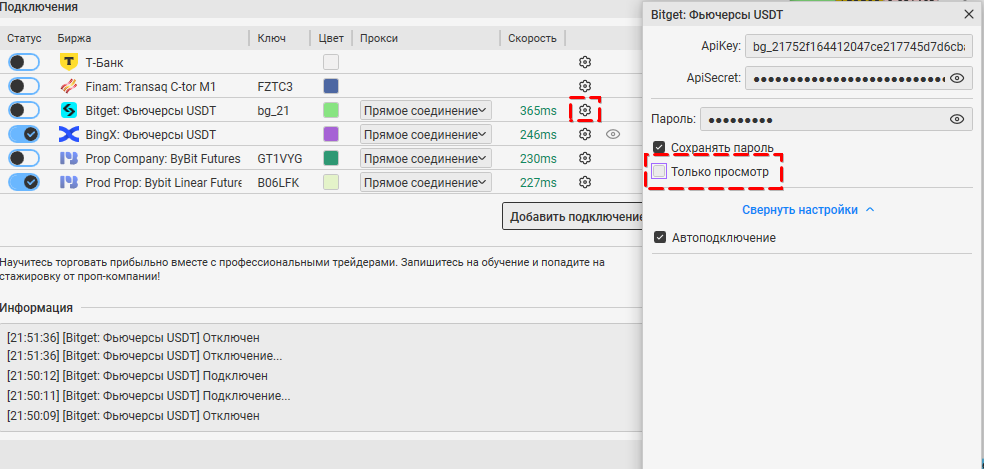984x469 pixels.
Task: Click the ApiKey input field
Action: pyautogui.click(x=858, y=46)
